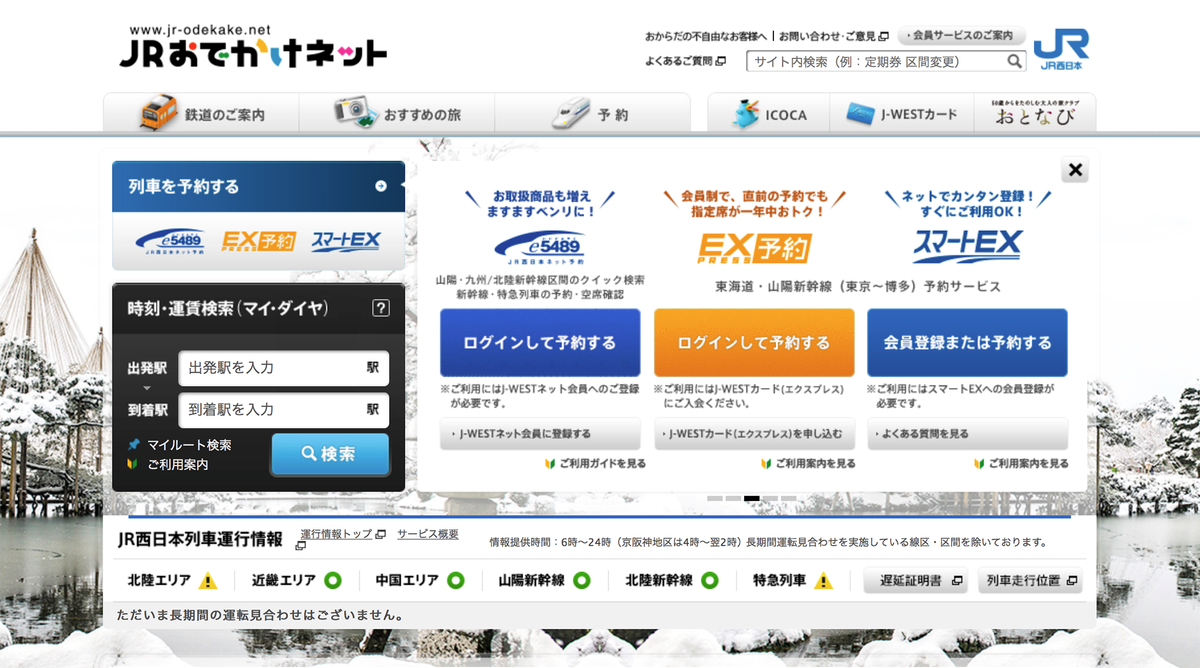Open ご利用案内を見る under EX予約
The height and width of the screenshot is (668, 1200).
(807, 464)
